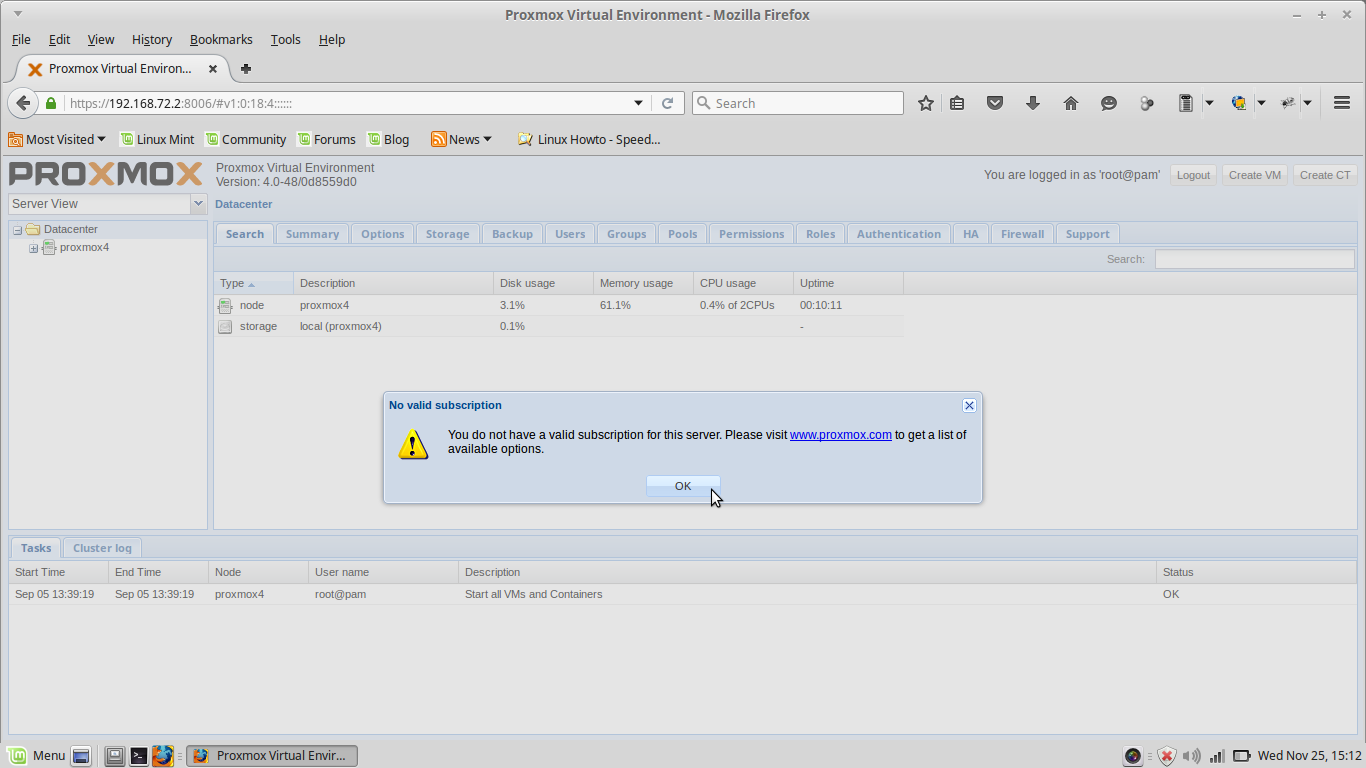Click the battery tray icon
Viewport: 1366px width, 768px height.
tap(1242, 756)
